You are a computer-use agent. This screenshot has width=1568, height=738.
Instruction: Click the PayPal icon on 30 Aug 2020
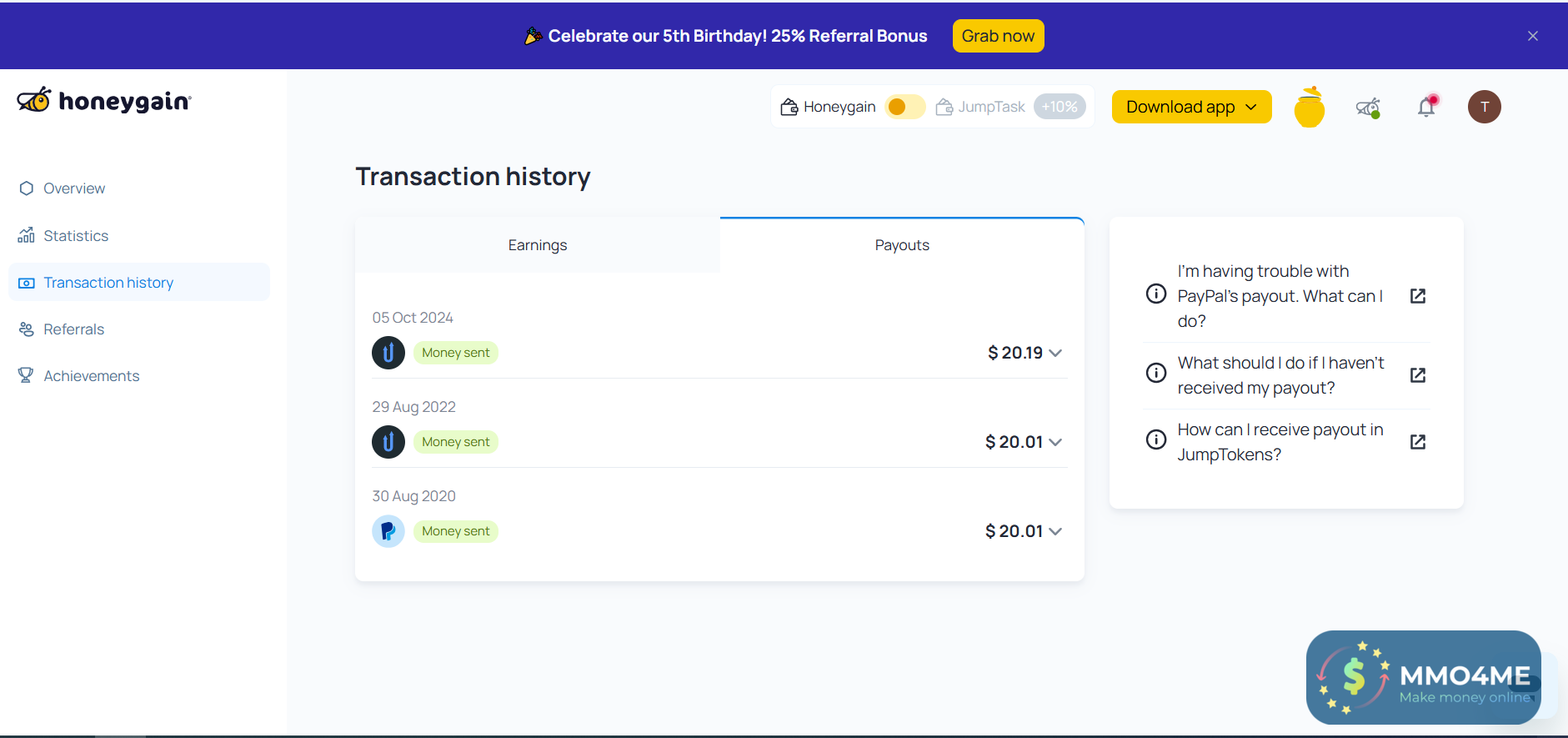tap(388, 531)
